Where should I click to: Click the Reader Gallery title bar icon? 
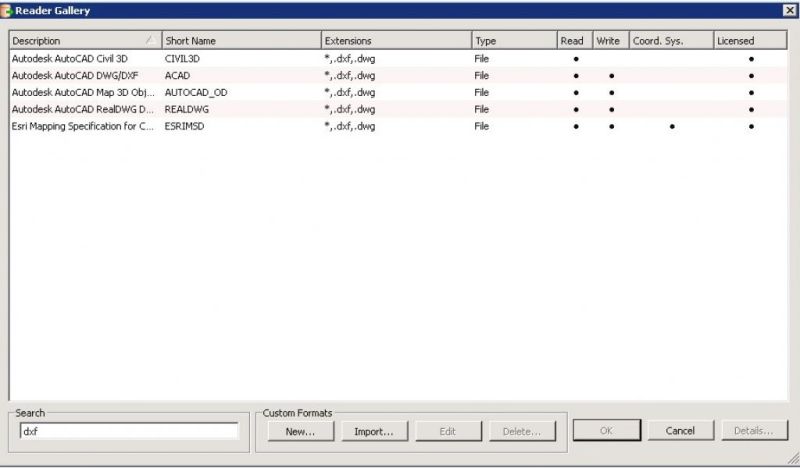pyautogui.click(x=6, y=11)
